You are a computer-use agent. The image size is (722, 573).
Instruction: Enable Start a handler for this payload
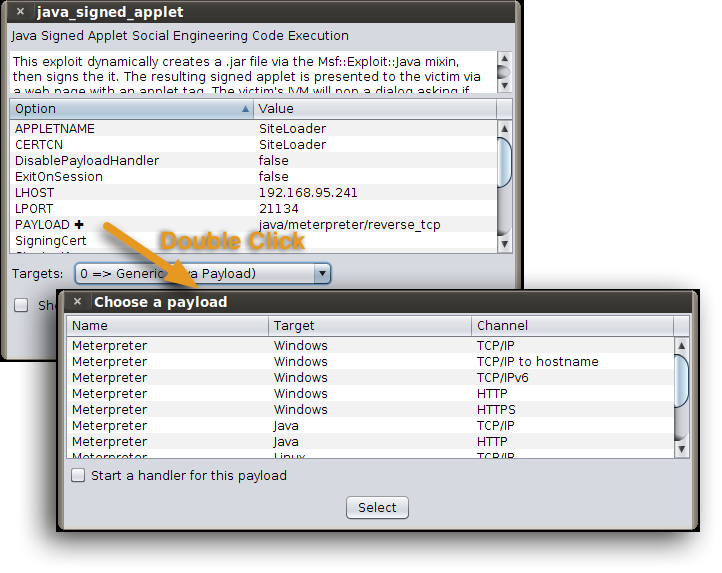click(x=78, y=475)
